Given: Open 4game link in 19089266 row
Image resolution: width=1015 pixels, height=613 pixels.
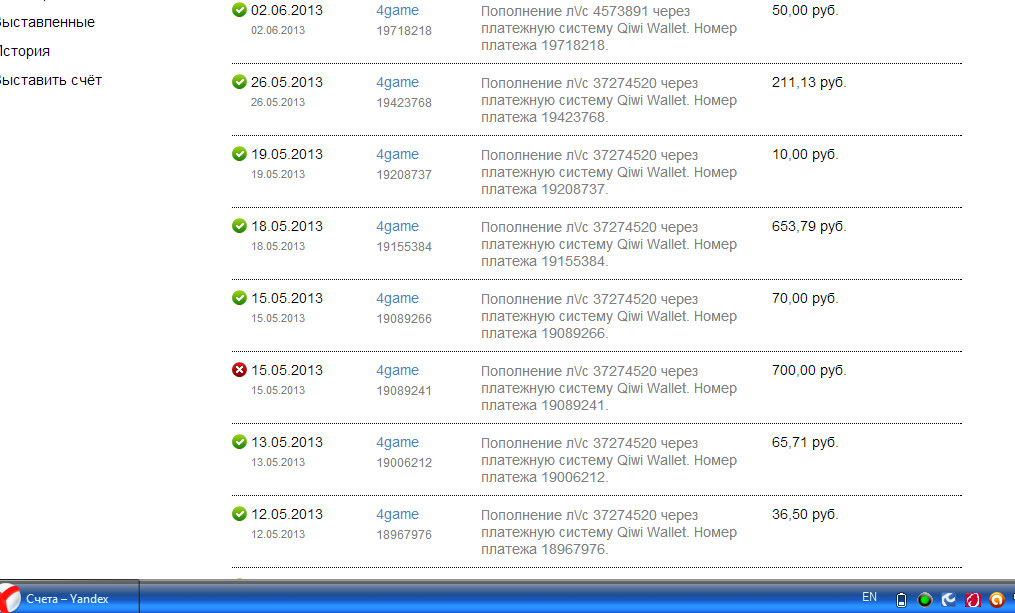Looking at the screenshot, I should tap(397, 298).
